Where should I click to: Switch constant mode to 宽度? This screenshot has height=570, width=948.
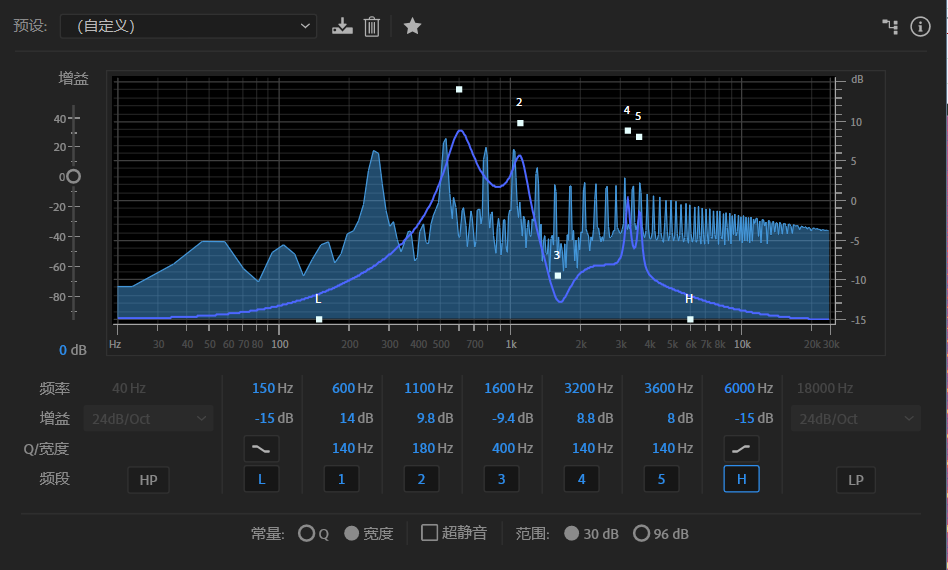click(352, 533)
